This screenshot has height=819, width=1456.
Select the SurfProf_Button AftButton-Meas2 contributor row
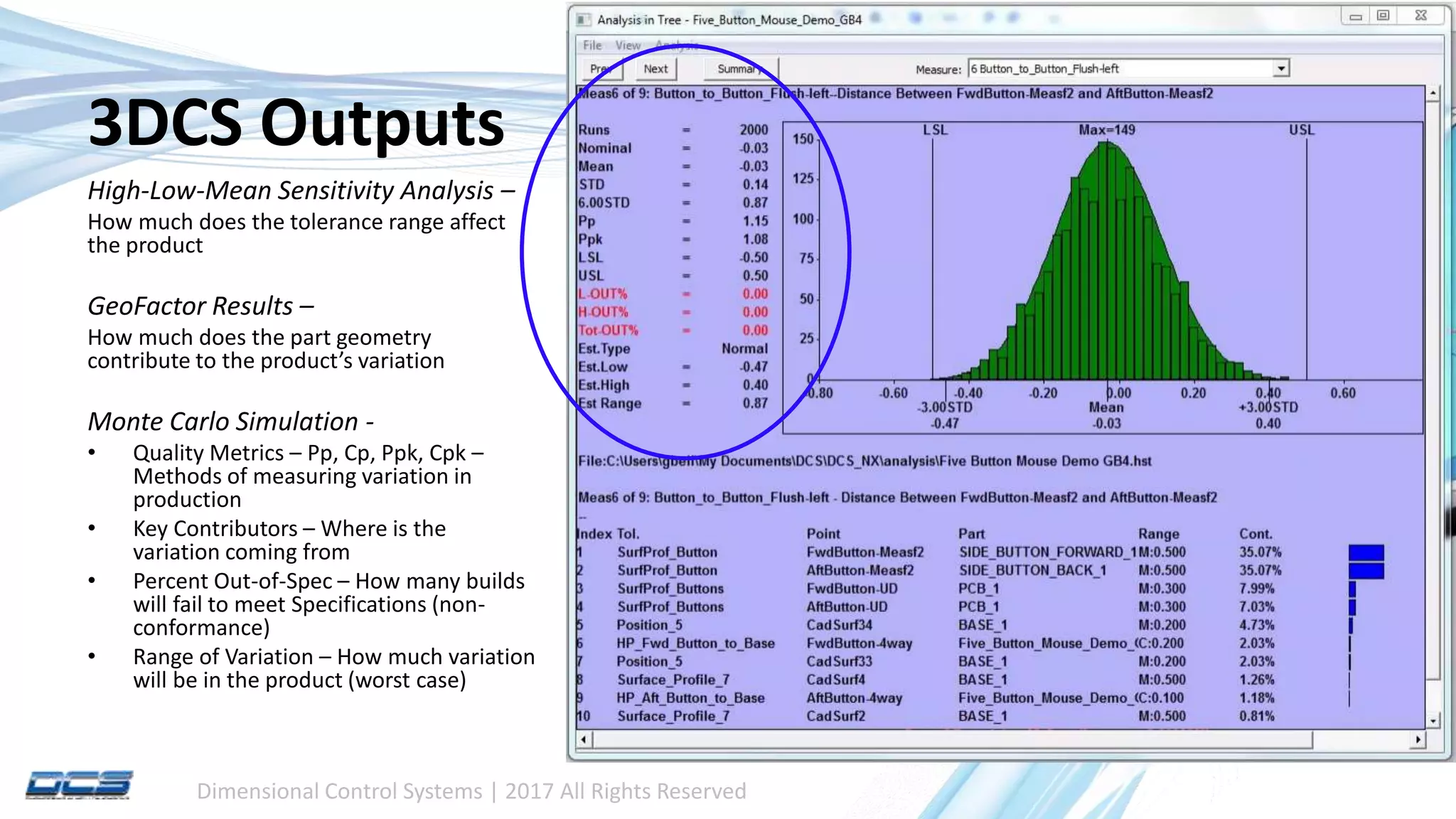tap(860, 571)
